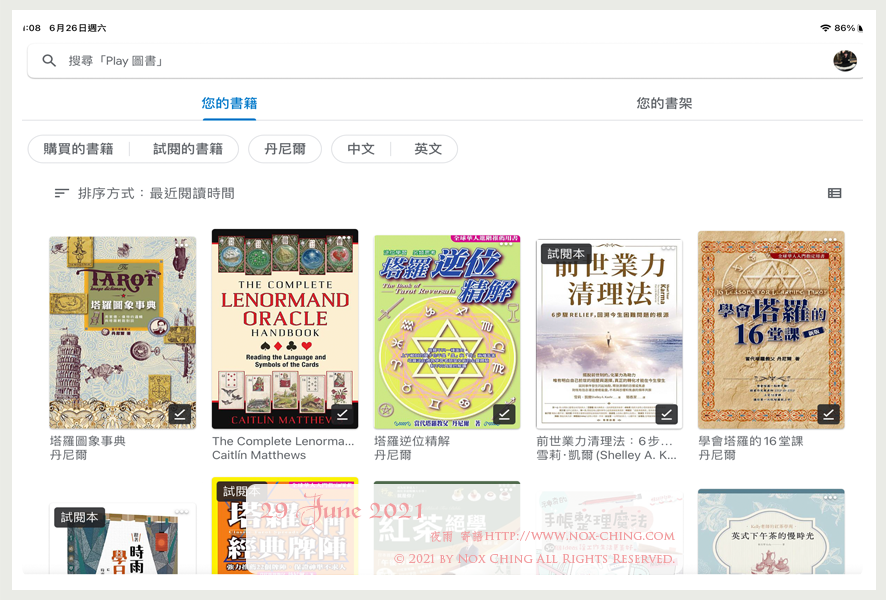Viewport: 886px width, 600px height.
Task: Open more options on 英式下午茶的慢時光 cover
Action: [x=829, y=498]
